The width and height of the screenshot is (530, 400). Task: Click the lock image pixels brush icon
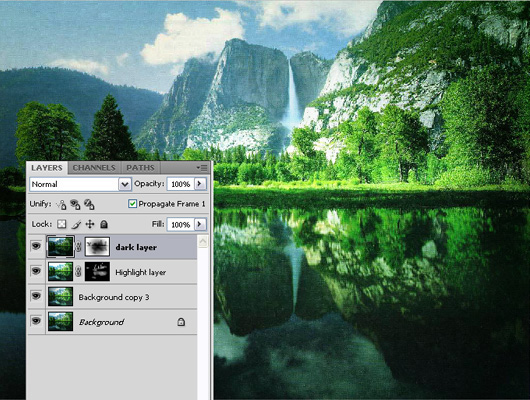click(x=76, y=224)
